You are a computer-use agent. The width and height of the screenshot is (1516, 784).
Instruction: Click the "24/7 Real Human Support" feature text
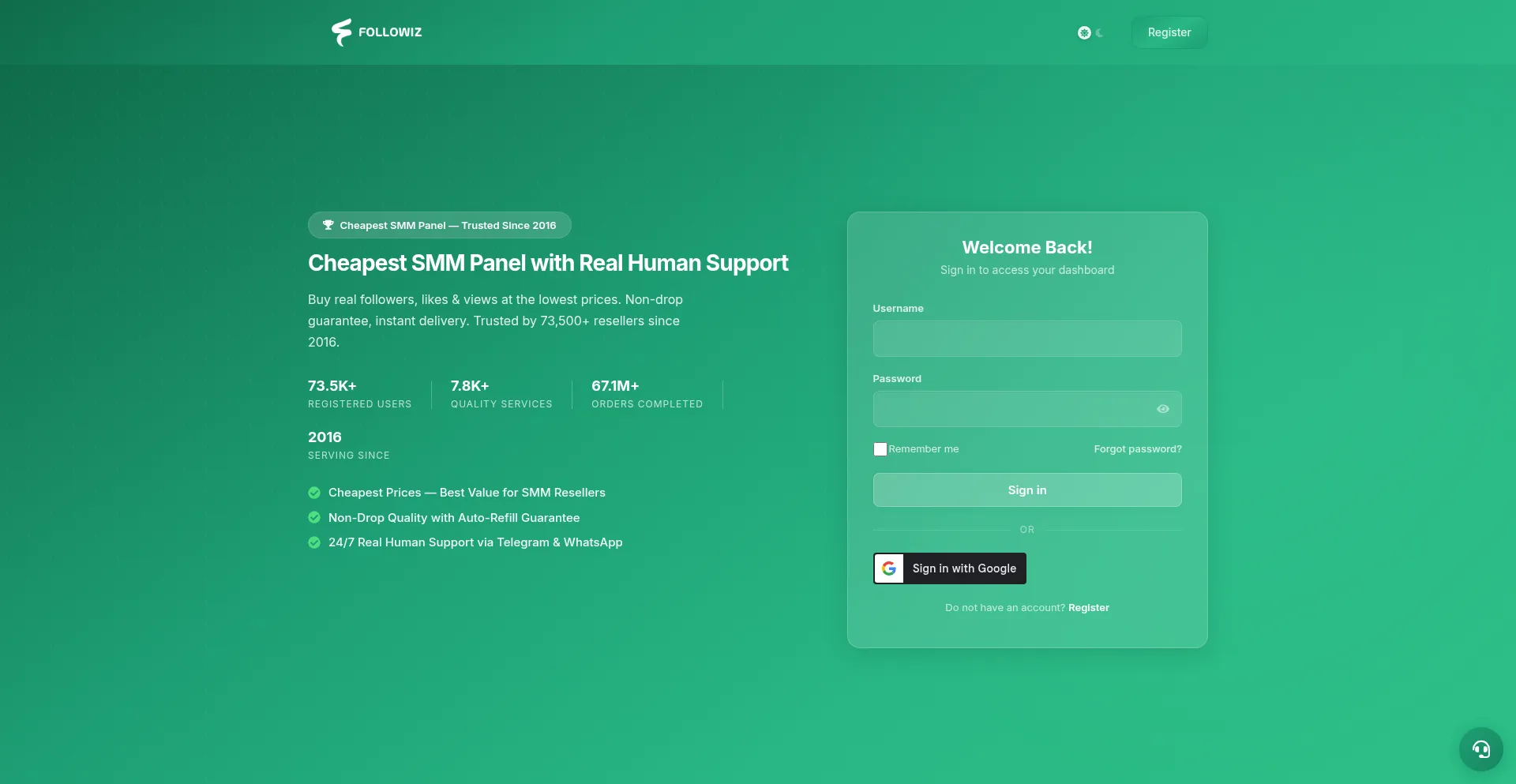tap(475, 542)
